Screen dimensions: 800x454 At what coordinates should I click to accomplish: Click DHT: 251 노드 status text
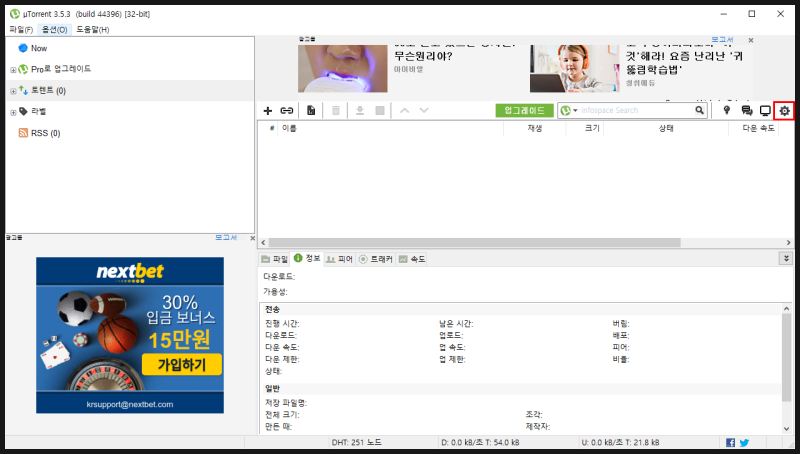pos(356,442)
